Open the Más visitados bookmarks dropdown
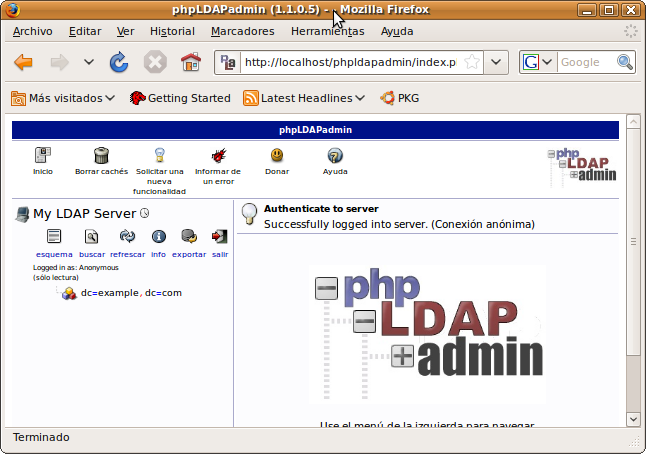The width and height of the screenshot is (646, 454). tap(61, 98)
